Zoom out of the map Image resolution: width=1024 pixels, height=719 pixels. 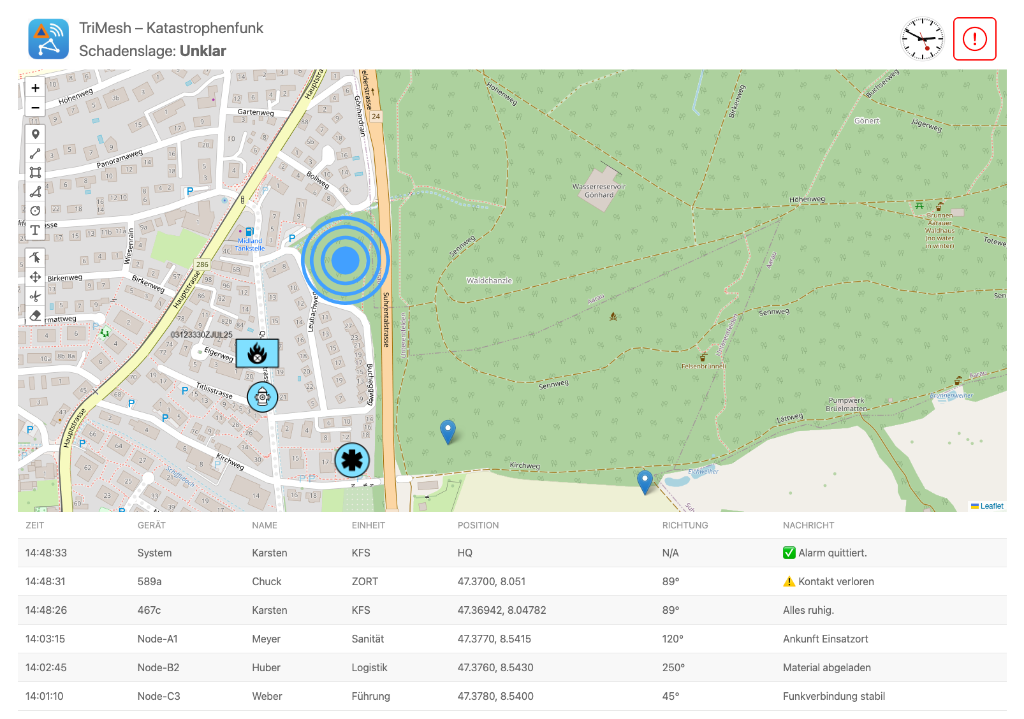[x=35, y=107]
